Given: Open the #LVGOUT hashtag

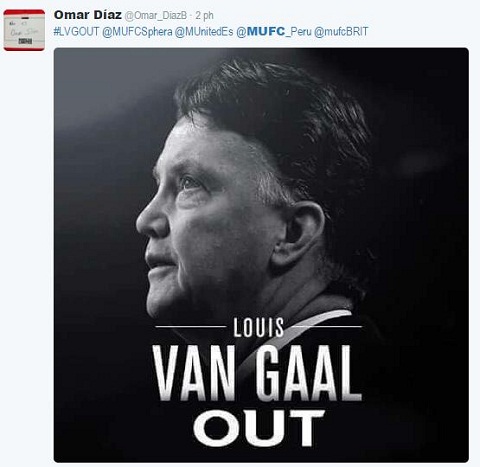Looking at the screenshot, I should click(x=76, y=32).
